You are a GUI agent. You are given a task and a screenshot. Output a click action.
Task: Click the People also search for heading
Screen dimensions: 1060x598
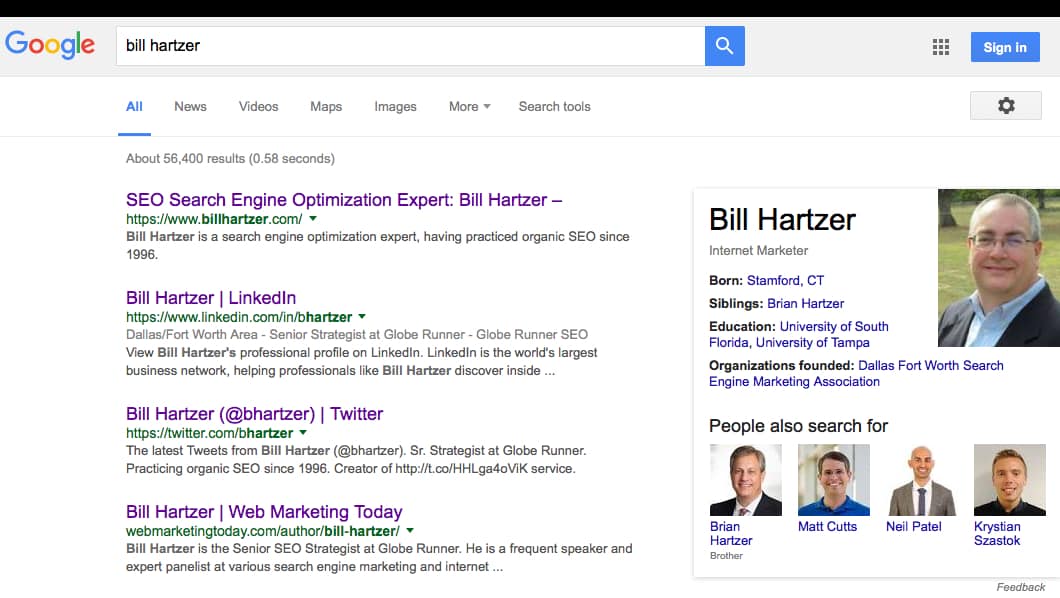pyautogui.click(x=798, y=426)
